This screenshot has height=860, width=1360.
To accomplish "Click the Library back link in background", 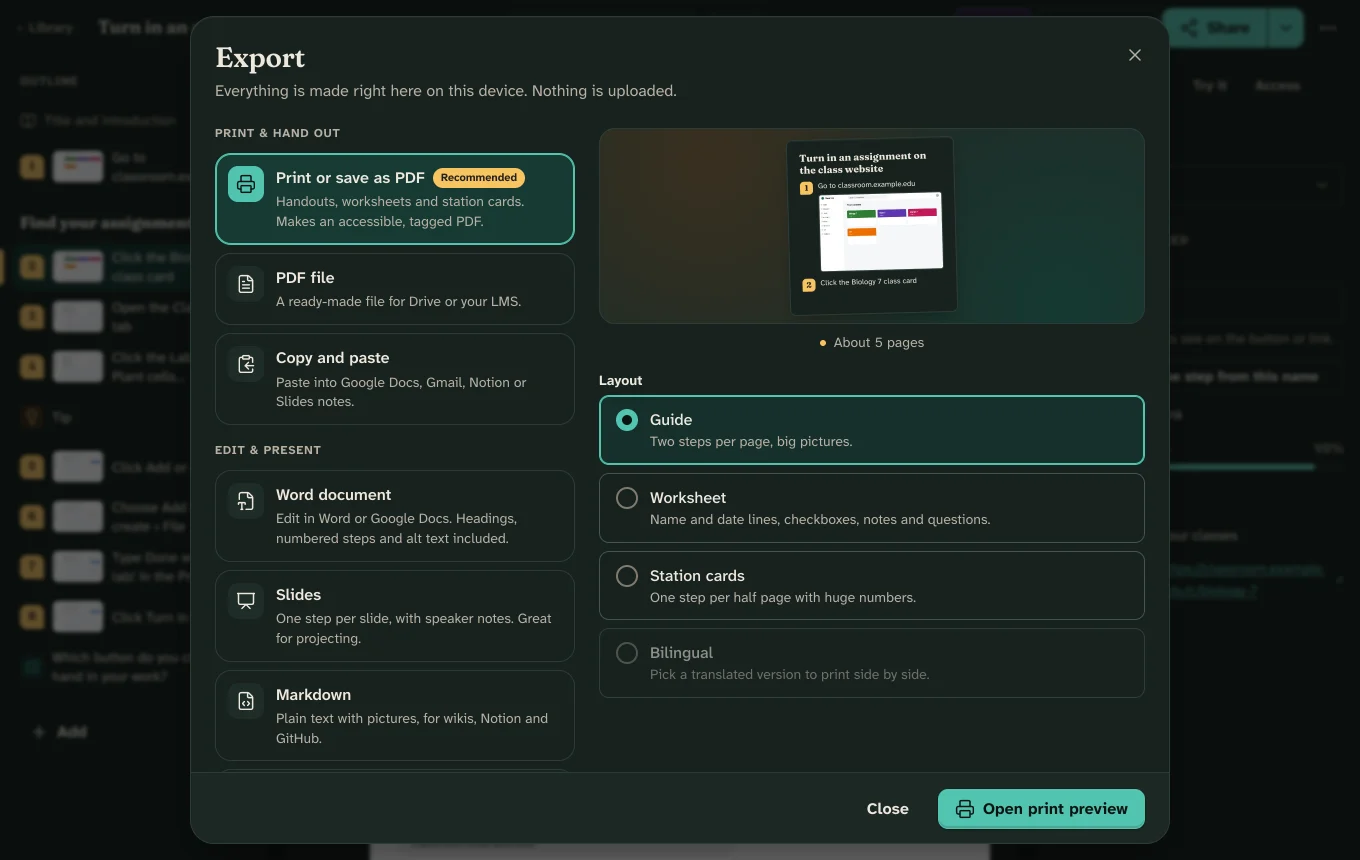I will [46, 28].
